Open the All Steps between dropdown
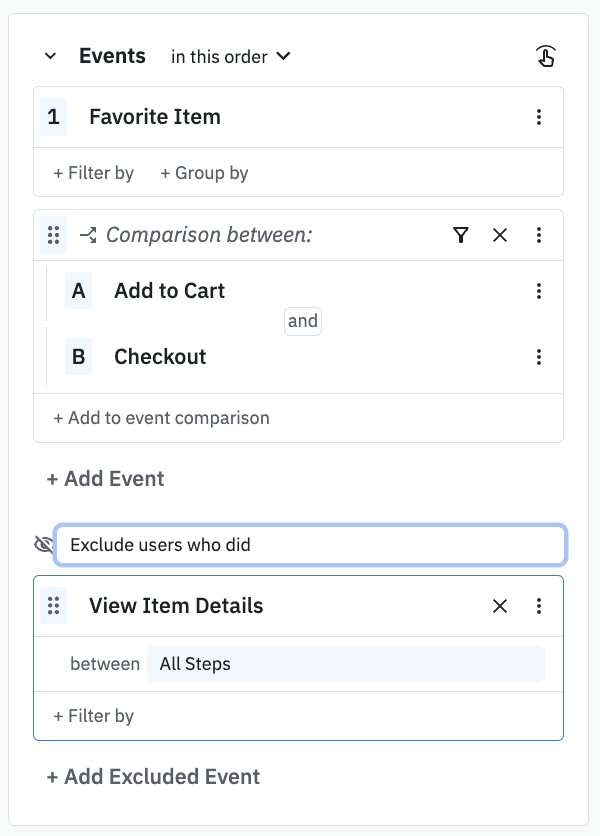Image resolution: width=600 pixels, height=836 pixels. [345, 664]
